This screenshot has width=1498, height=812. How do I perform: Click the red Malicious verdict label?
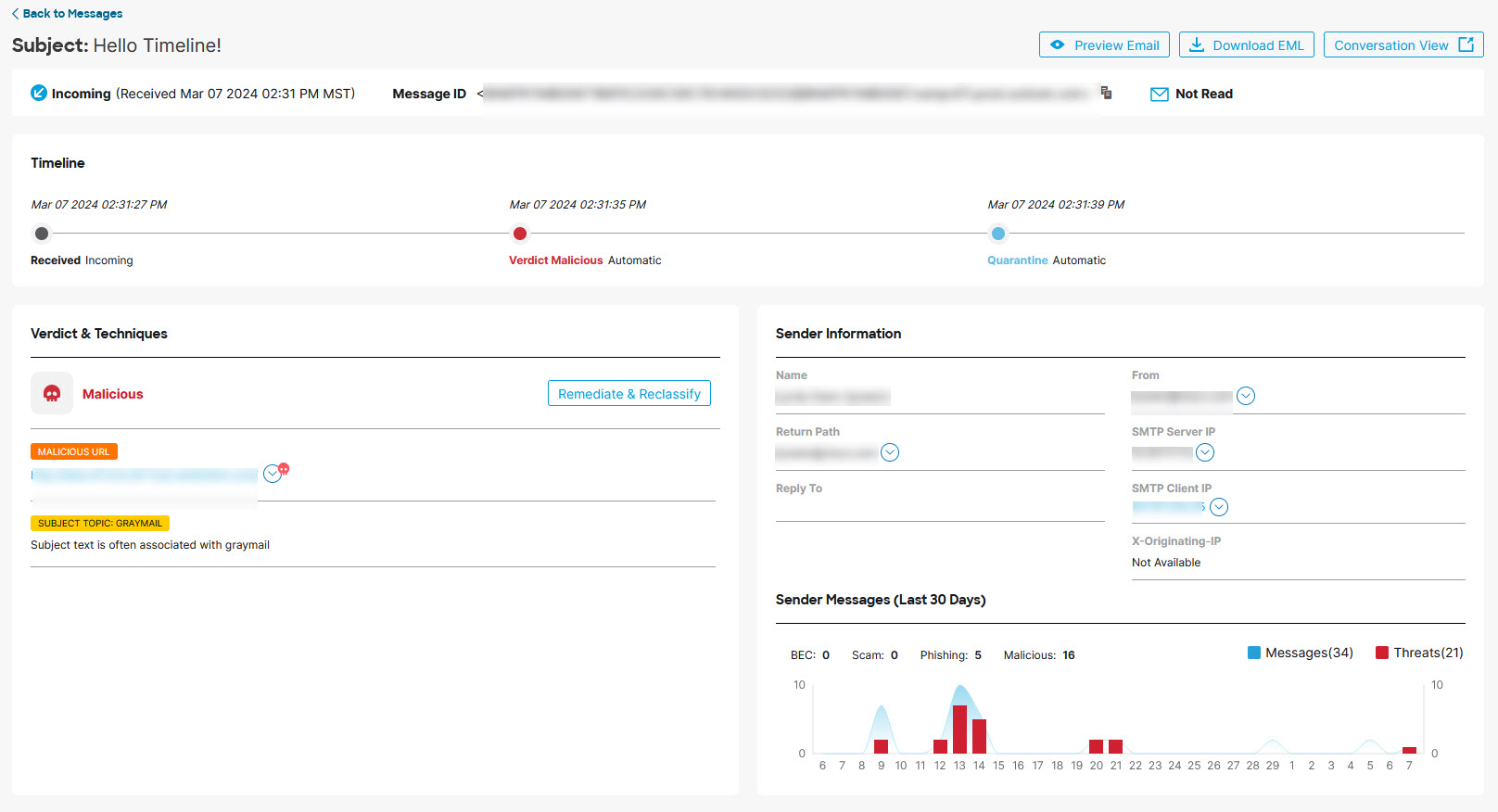112,394
